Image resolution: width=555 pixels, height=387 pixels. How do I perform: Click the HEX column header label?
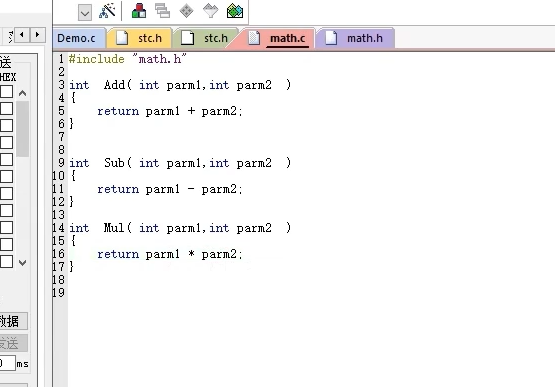tap(8, 77)
